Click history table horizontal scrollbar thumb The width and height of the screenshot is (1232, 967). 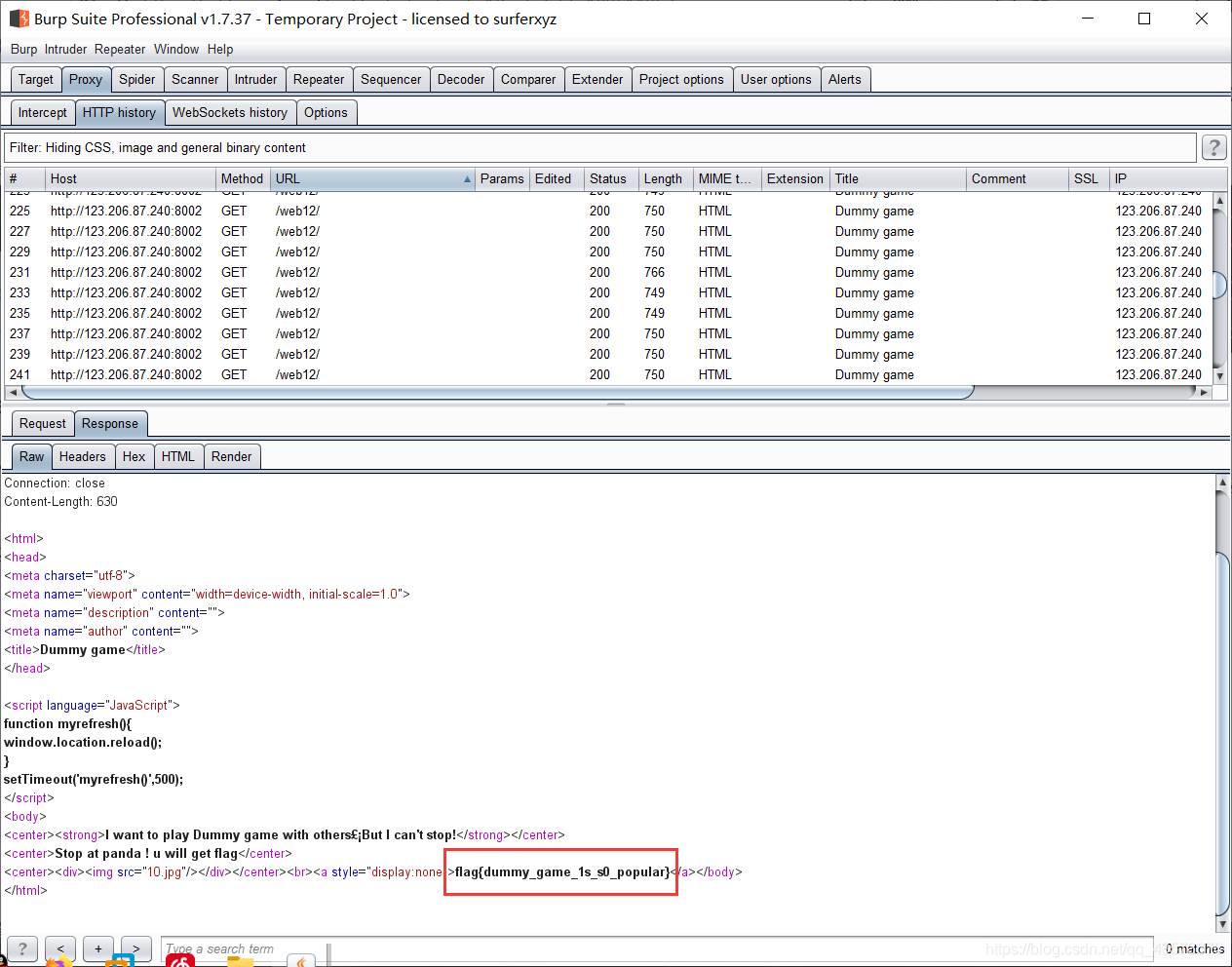click(497, 392)
